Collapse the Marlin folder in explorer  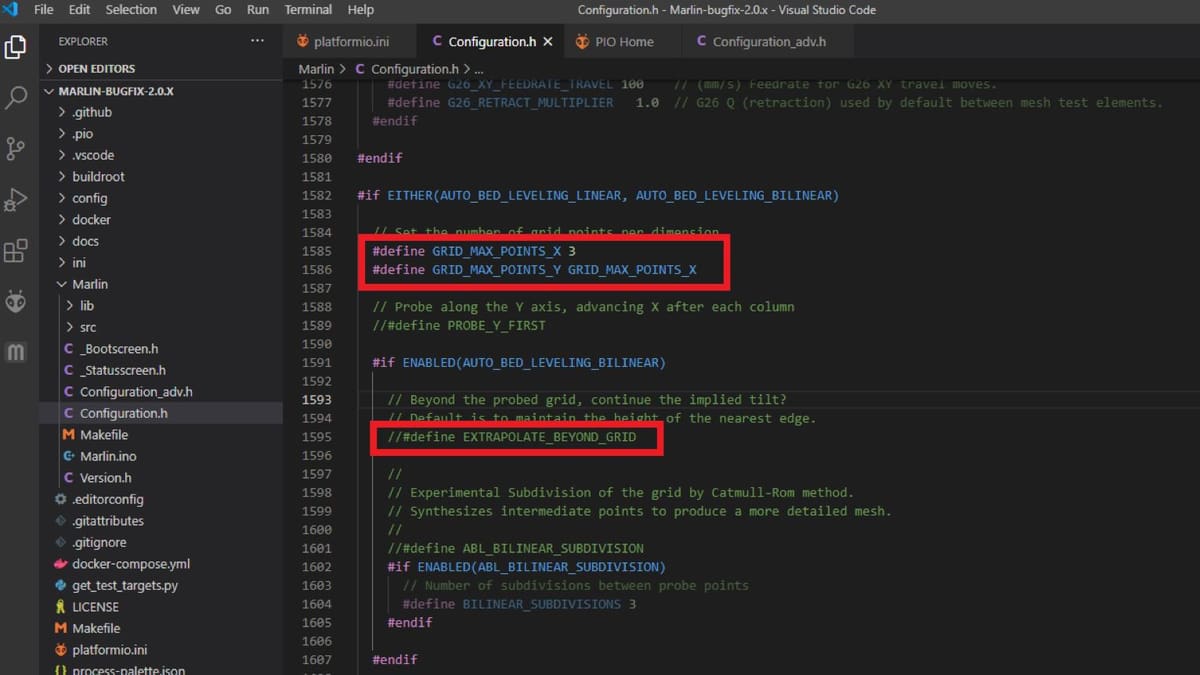(89, 284)
